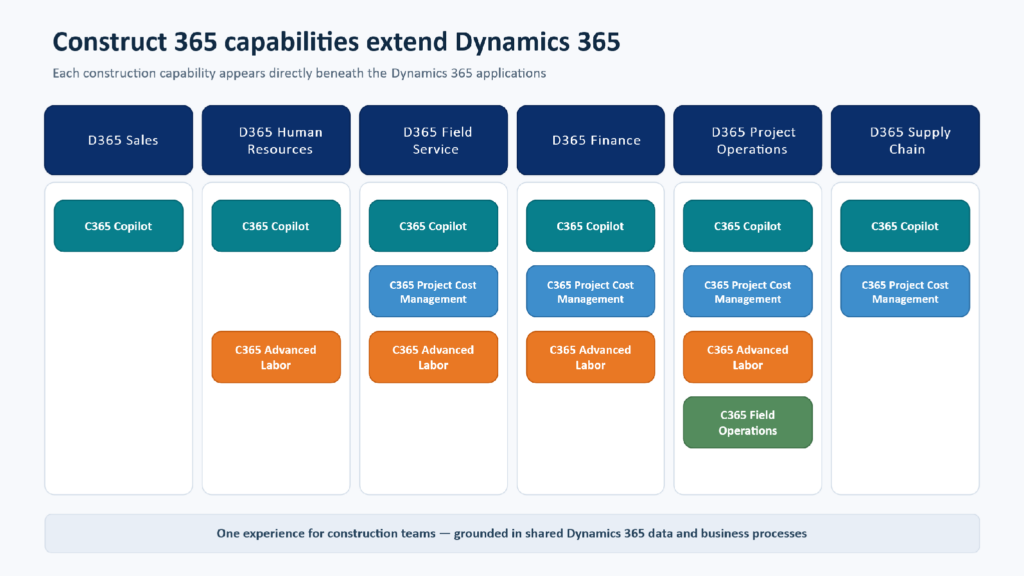
Task: Click C365 Copilot under D365 Sales
Action: 118,226
